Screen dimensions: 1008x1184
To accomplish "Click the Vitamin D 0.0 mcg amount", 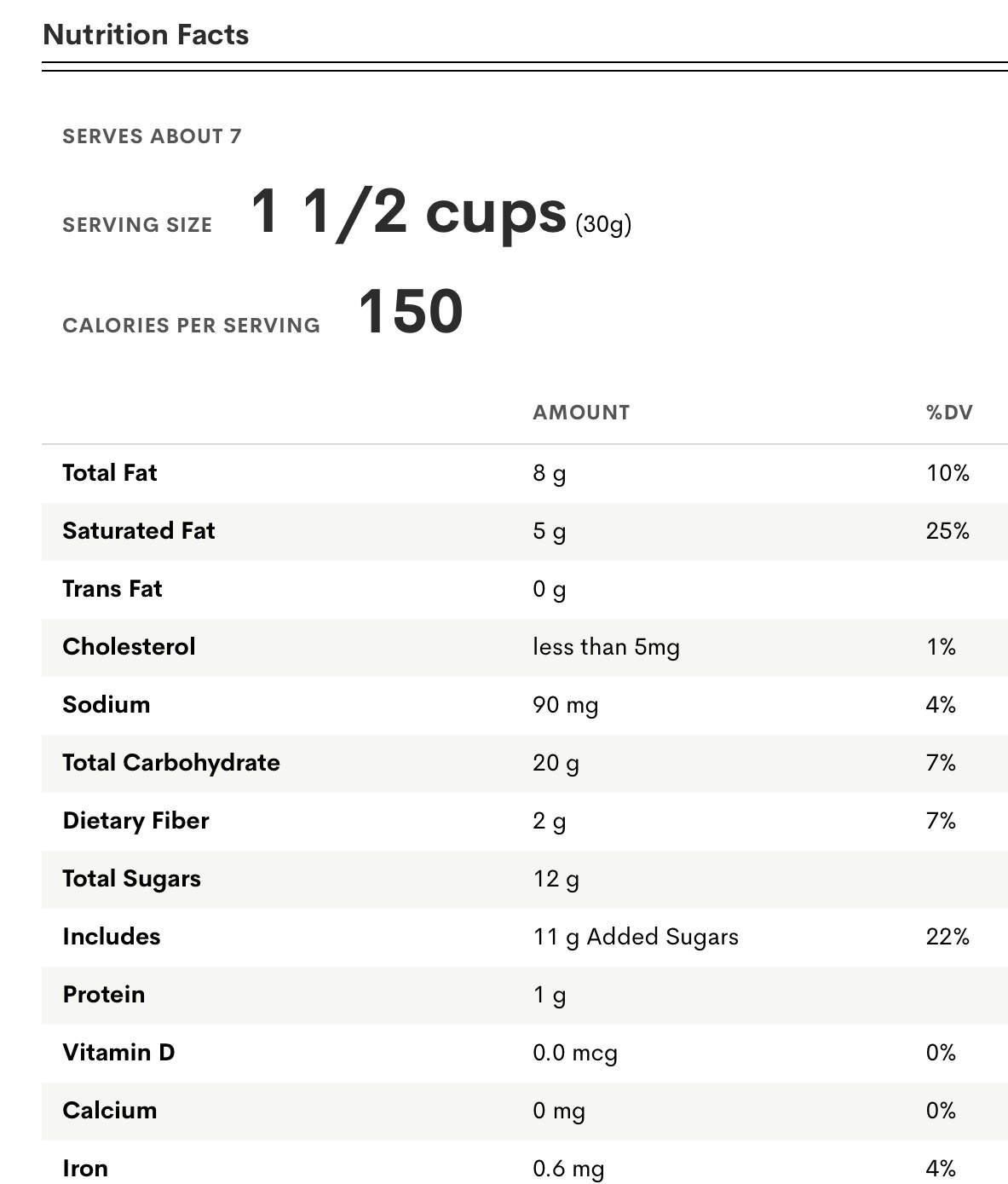I will [x=575, y=1053].
